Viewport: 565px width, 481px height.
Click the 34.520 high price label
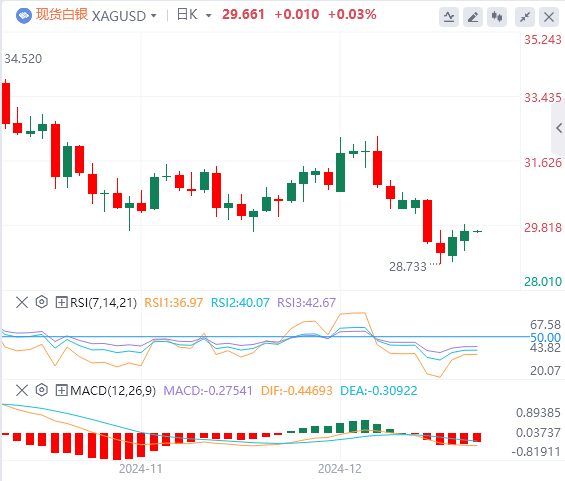[23, 59]
